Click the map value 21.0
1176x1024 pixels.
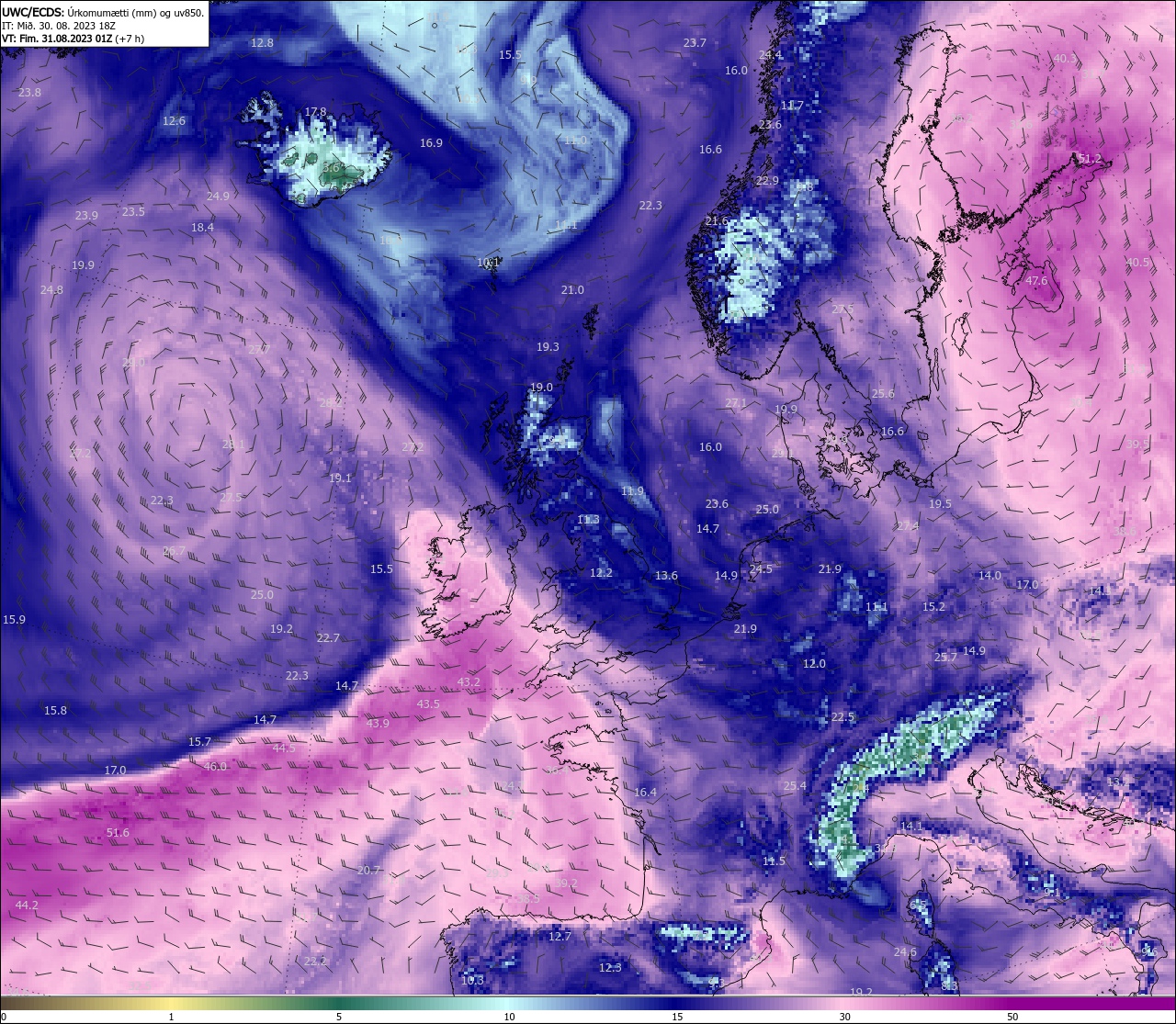click(x=572, y=290)
